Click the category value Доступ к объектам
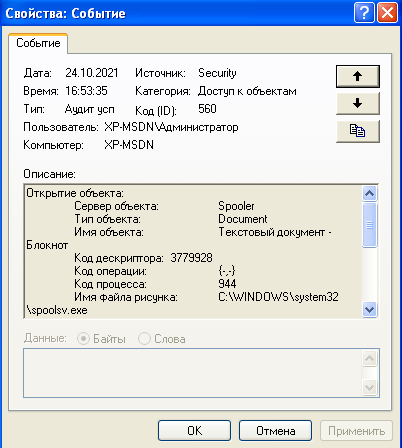402x448 pixels. tap(247, 91)
